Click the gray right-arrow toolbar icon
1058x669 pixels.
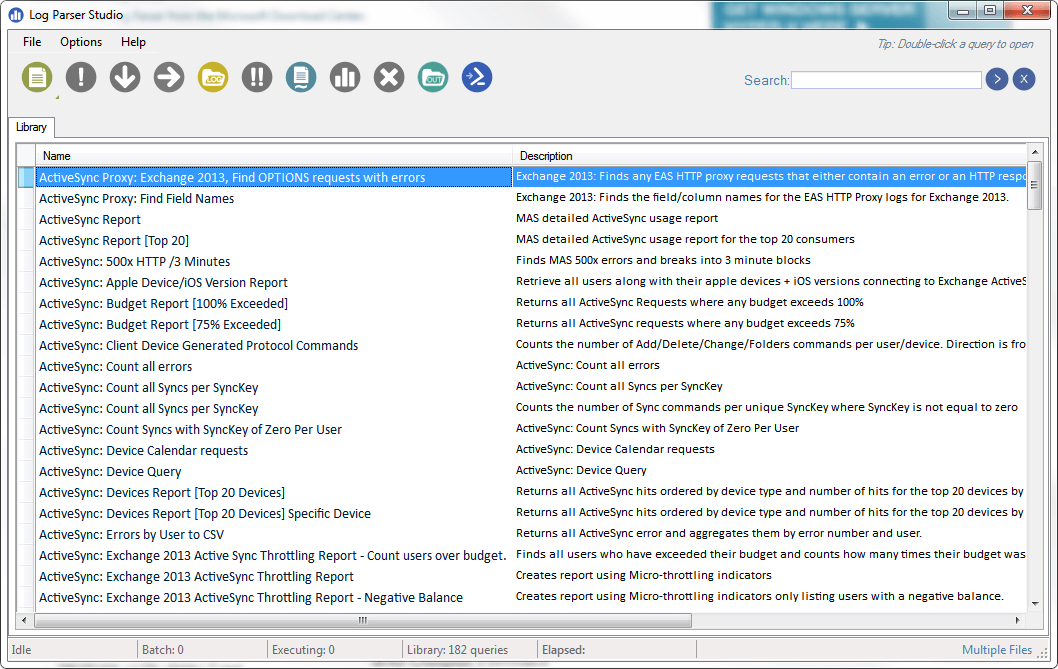(x=168, y=77)
